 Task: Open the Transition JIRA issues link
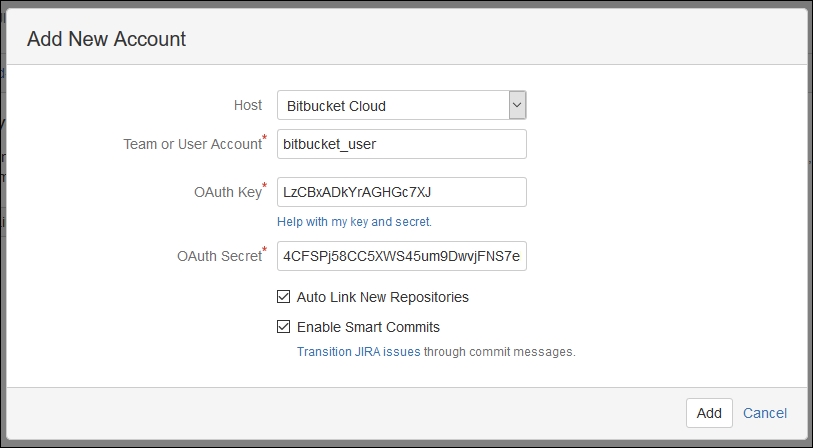[358, 352]
